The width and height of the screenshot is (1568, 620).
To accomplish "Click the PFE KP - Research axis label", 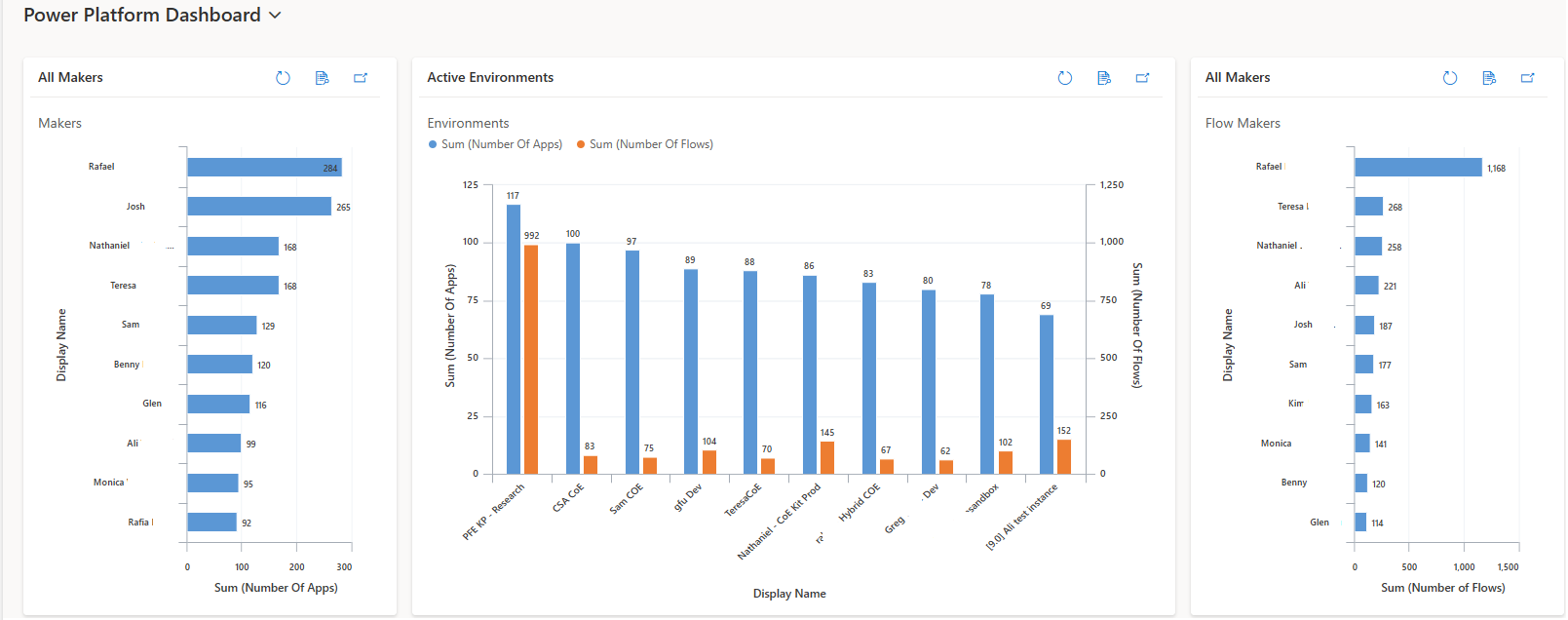I will pos(494,512).
